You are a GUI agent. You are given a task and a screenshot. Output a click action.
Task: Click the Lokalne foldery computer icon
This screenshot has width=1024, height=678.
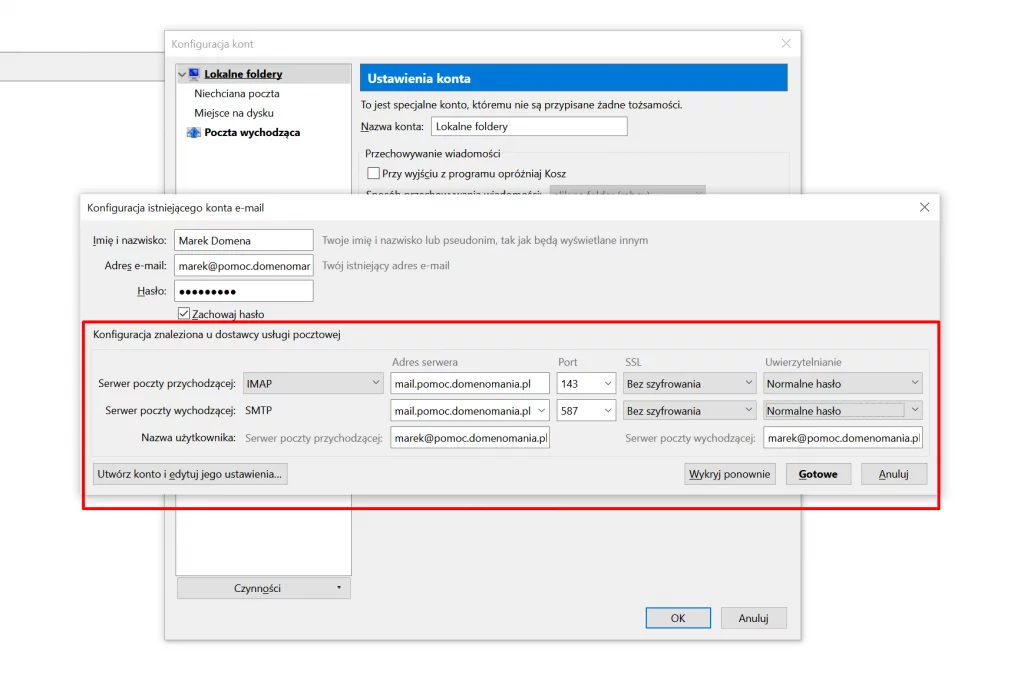(x=194, y=74)
